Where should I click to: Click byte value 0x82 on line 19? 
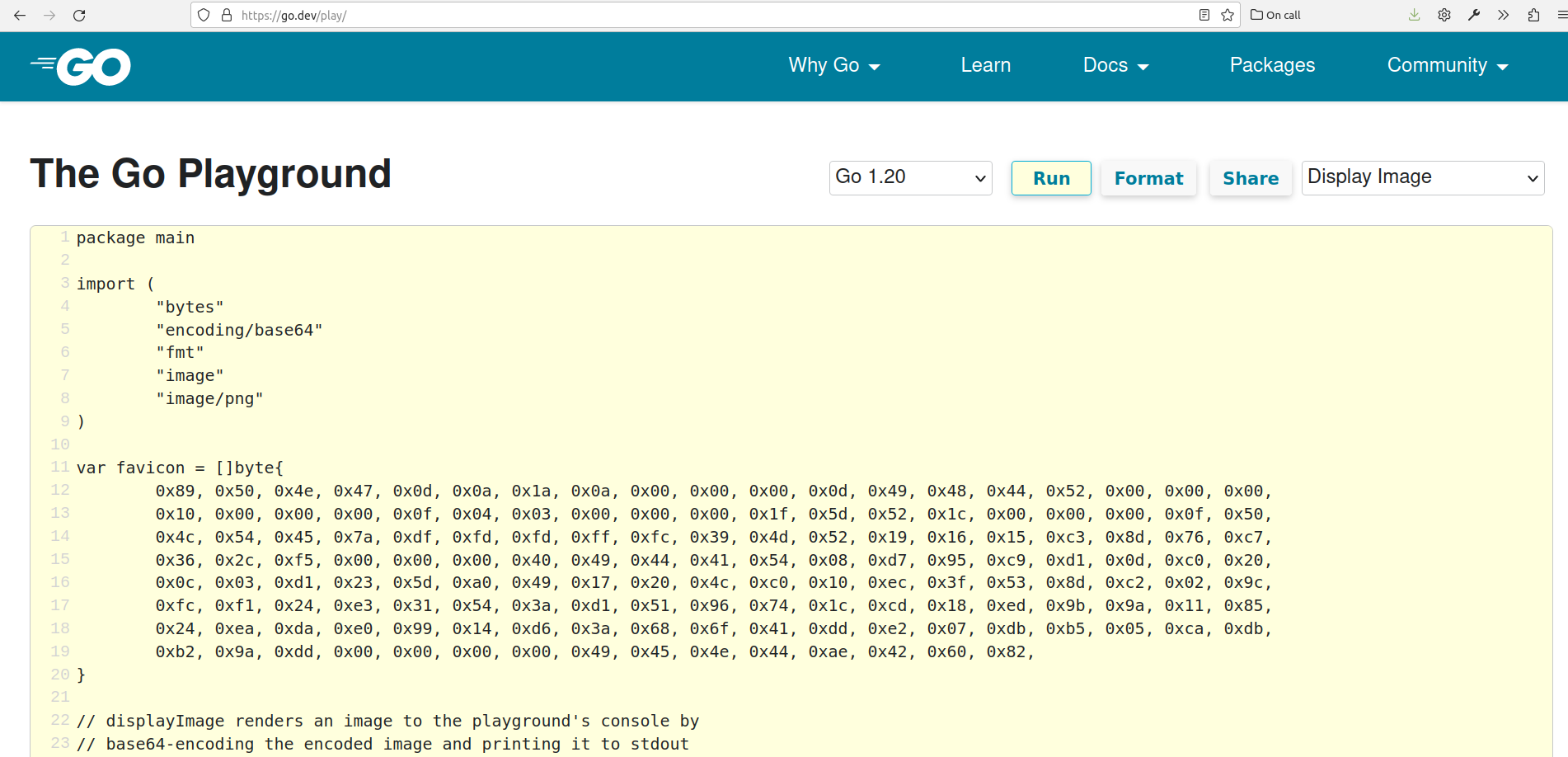pyautogui.click(x=1006, y=651)
